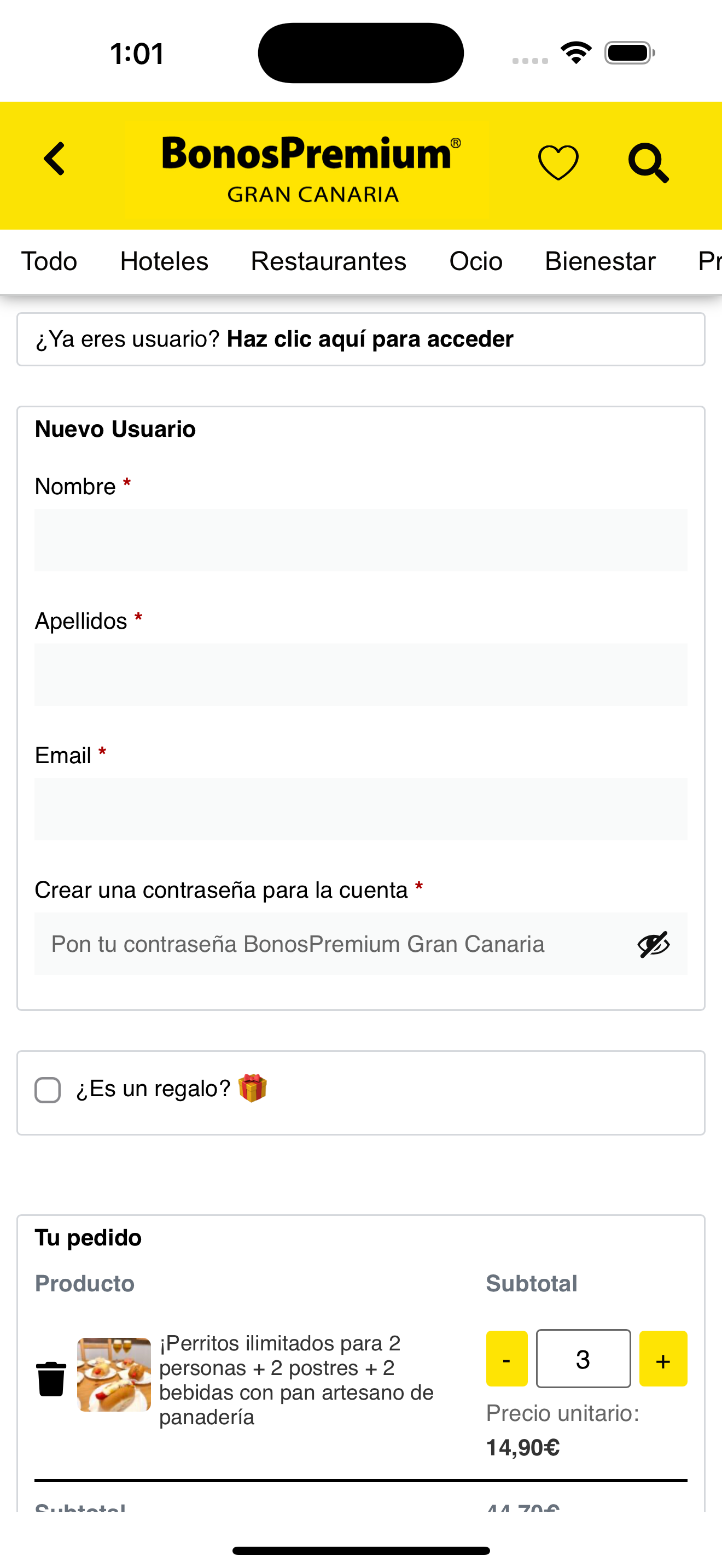Open the Hoteles category tab
722x1568 pixels.
(164, 261)
